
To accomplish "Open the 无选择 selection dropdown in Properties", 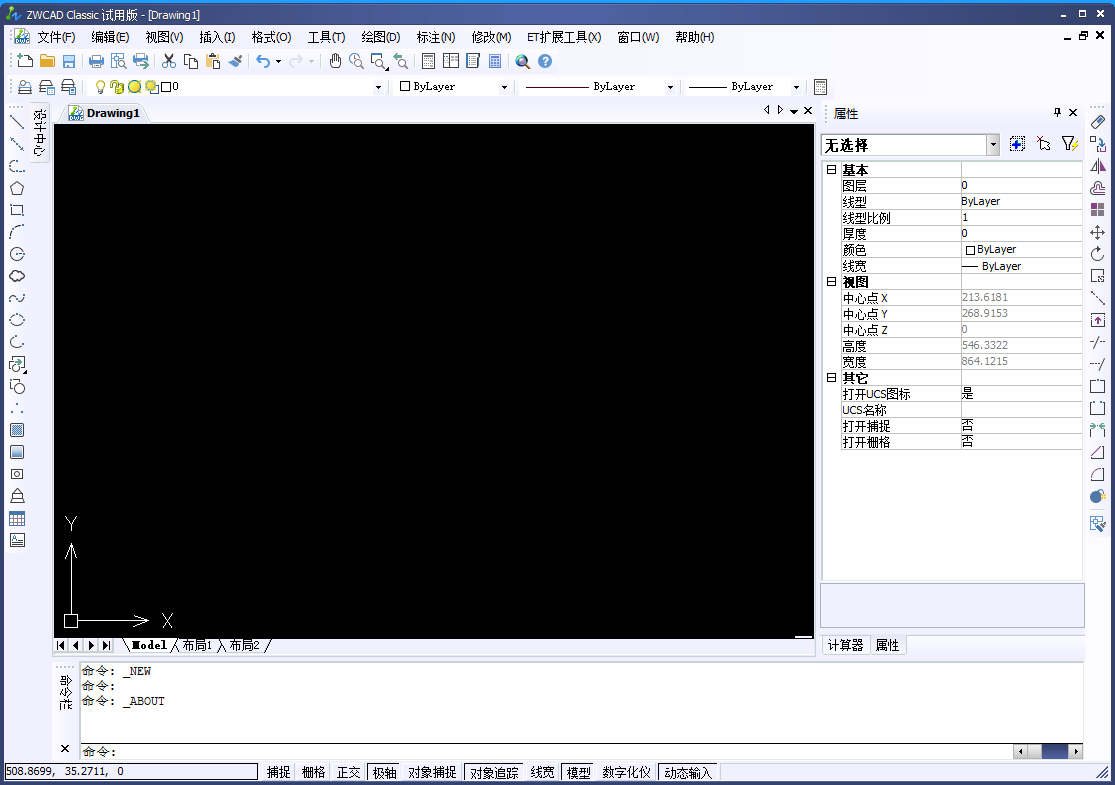I will click(x=991, y=144).
